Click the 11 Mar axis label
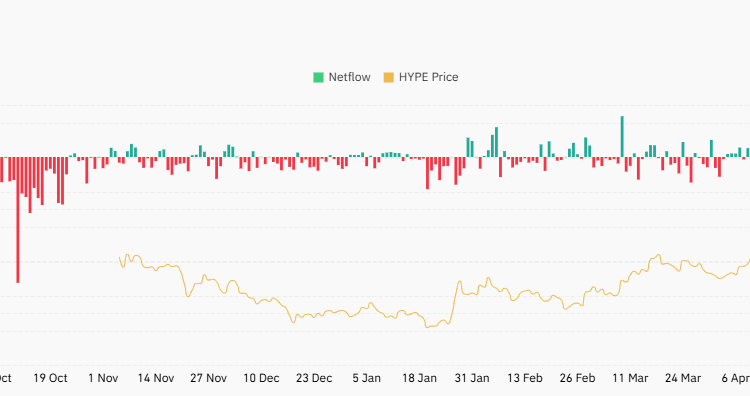This screenshot has width=750, height=396. [630, 378]
